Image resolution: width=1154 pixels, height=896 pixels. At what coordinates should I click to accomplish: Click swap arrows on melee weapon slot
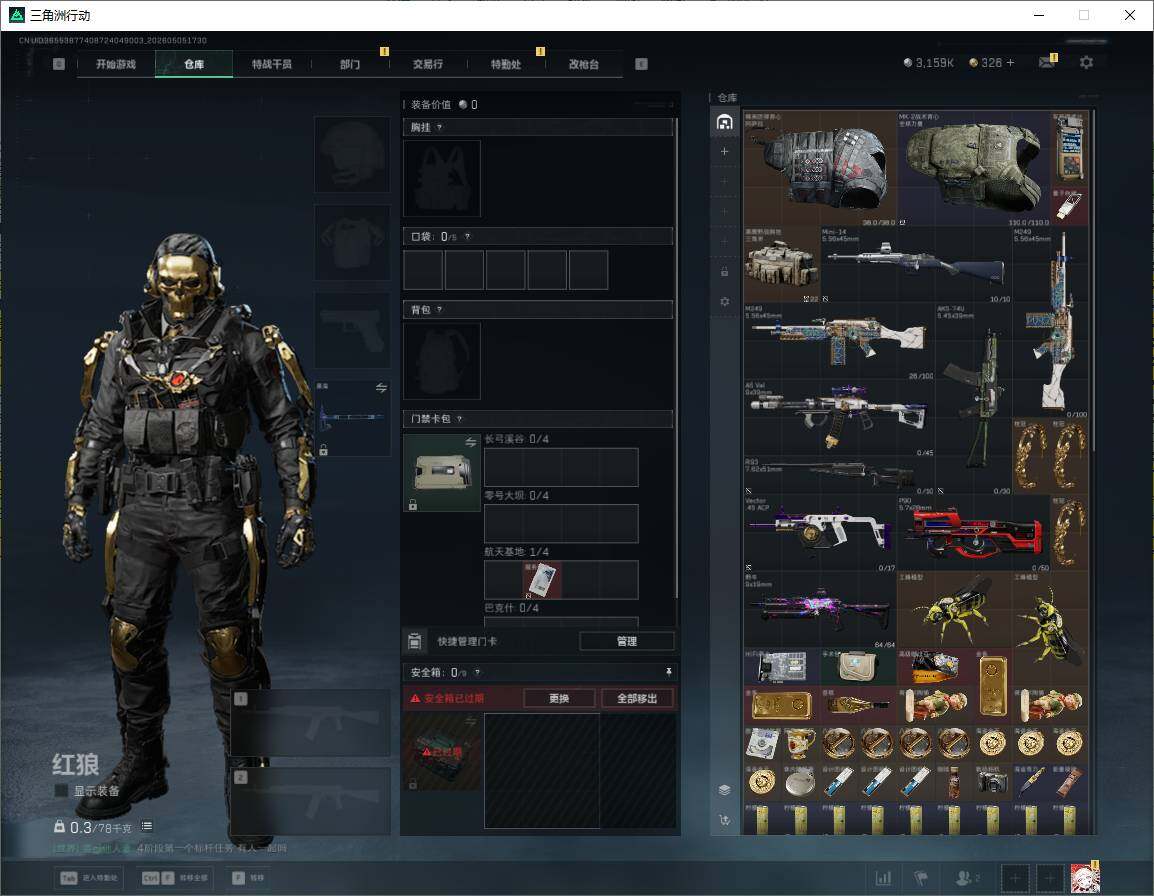[x=381, y=388]
